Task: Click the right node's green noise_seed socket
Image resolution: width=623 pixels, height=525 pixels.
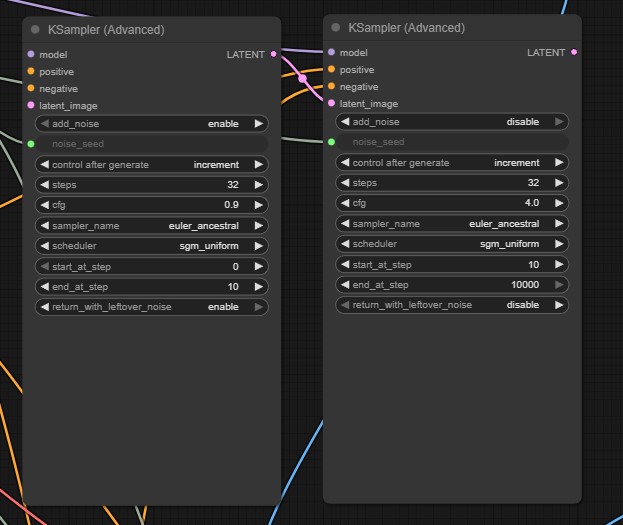Action: point(331,142)
